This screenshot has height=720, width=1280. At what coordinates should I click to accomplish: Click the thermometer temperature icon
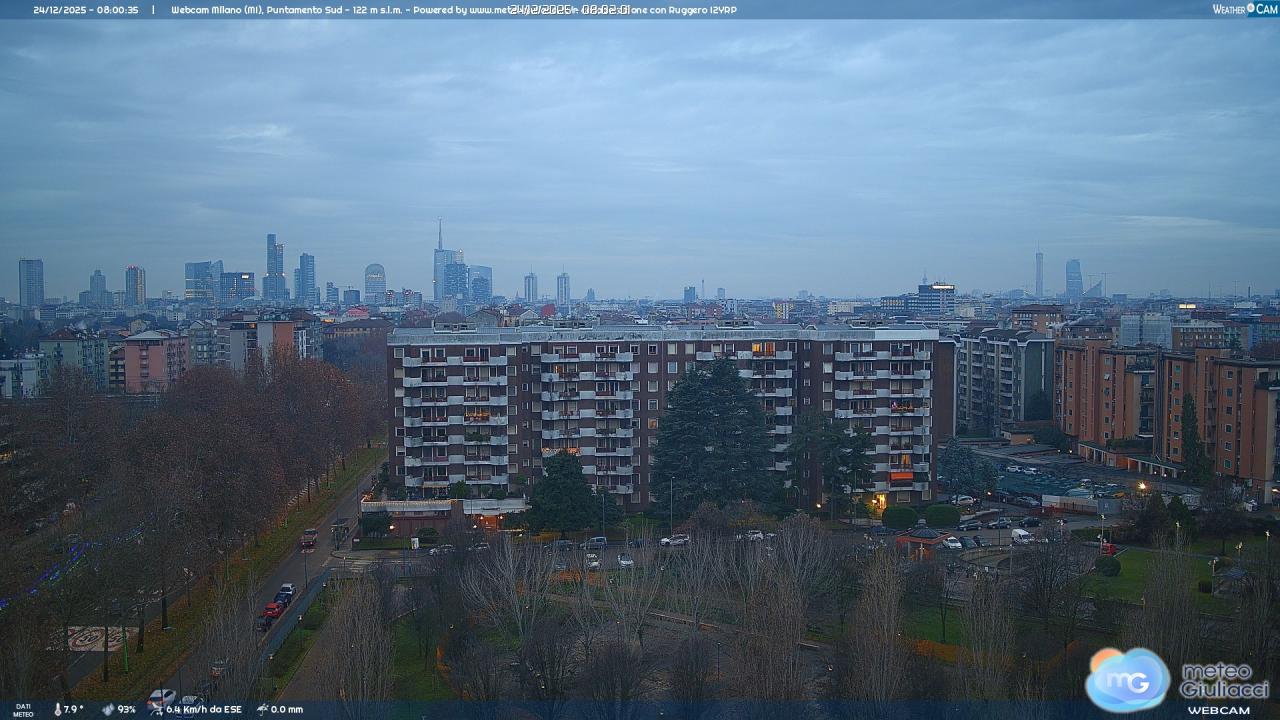[x=58, y=709]
